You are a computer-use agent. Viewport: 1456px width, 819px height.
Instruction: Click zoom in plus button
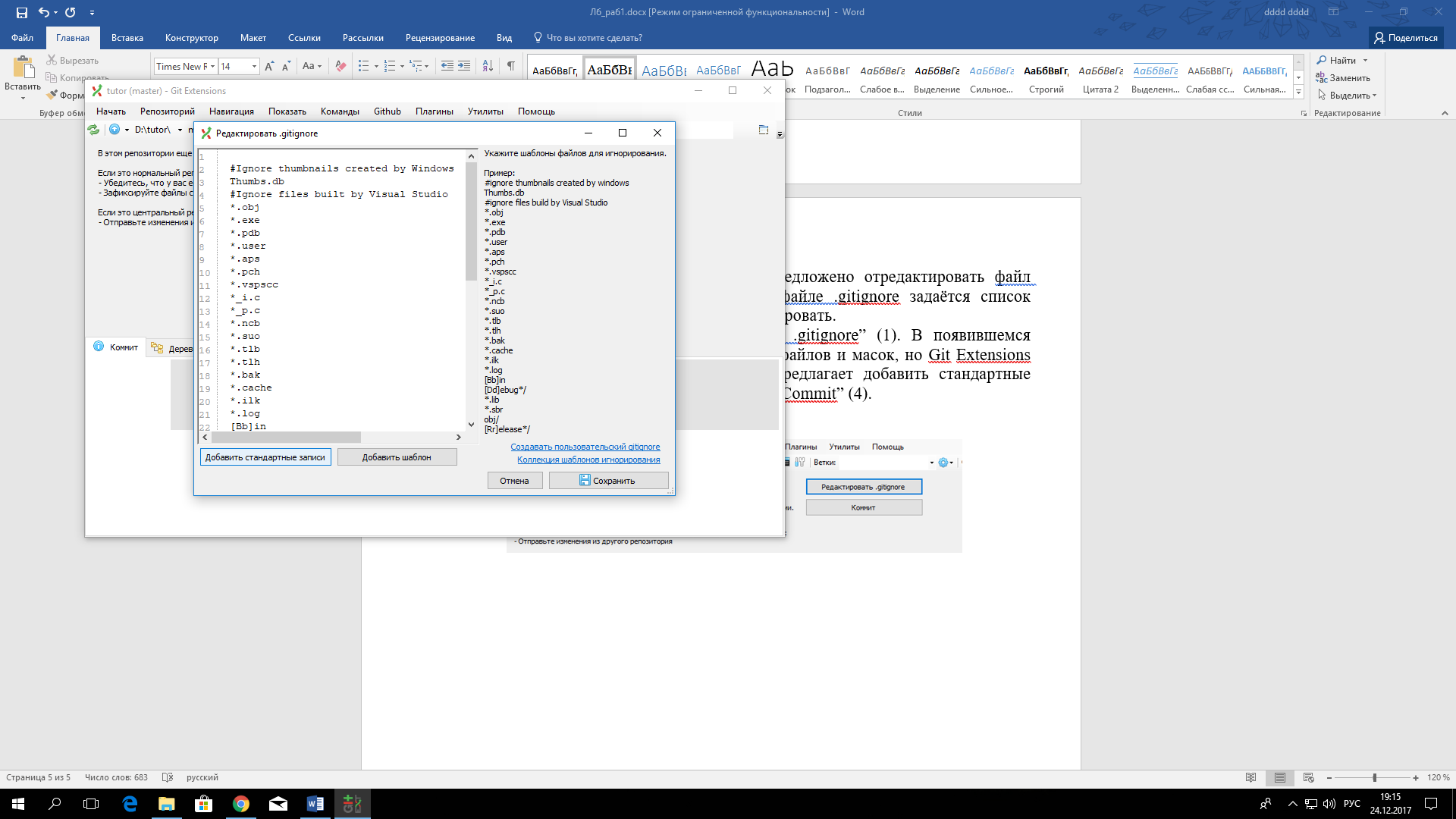pyautogui.click(x=1416, y=778)
